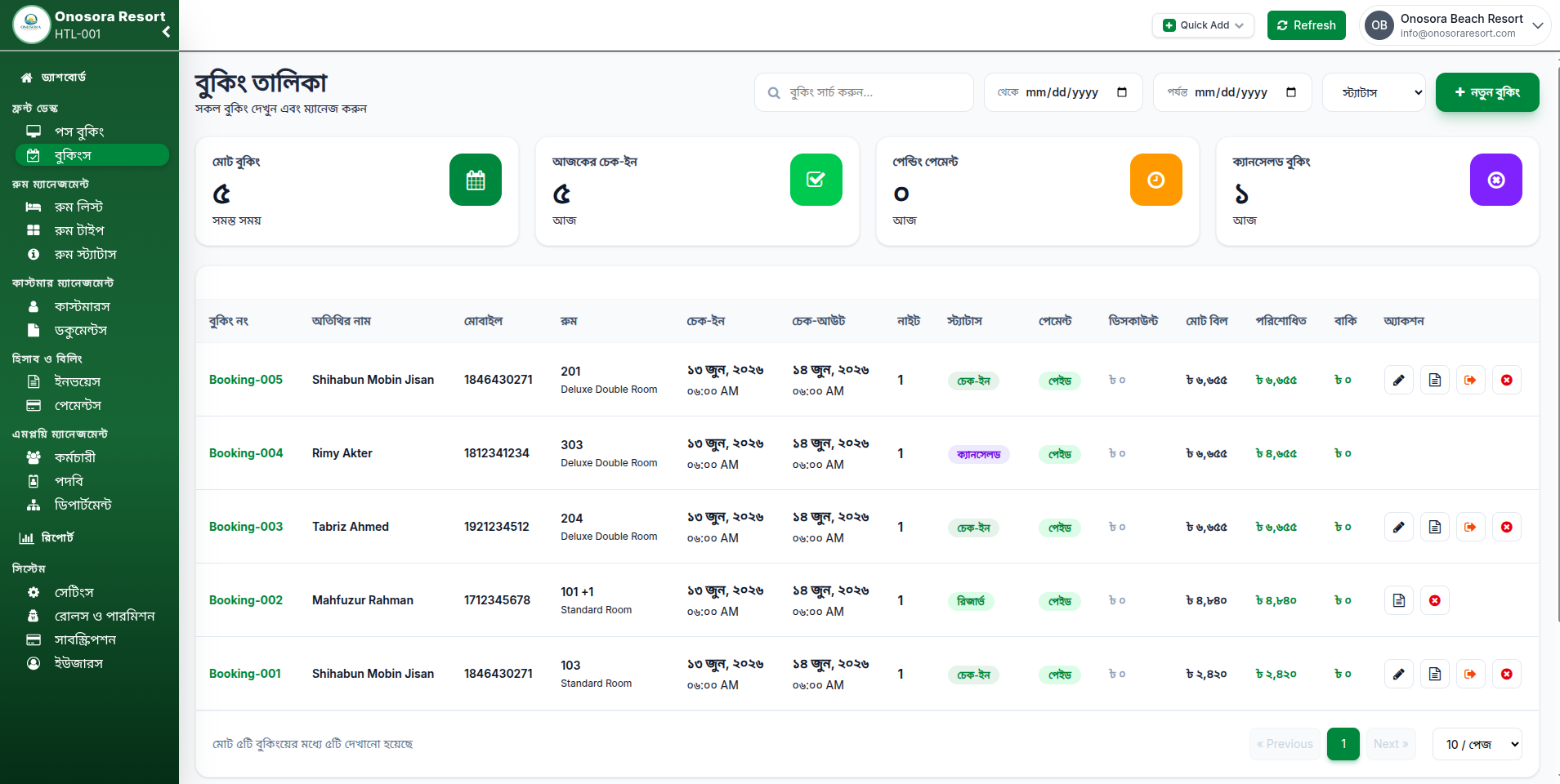Image resolution: width=1560 pixels, height=784 pixels.
Task: Collapse the sidebar using the left chevron
Action: [x=166, y=32]
